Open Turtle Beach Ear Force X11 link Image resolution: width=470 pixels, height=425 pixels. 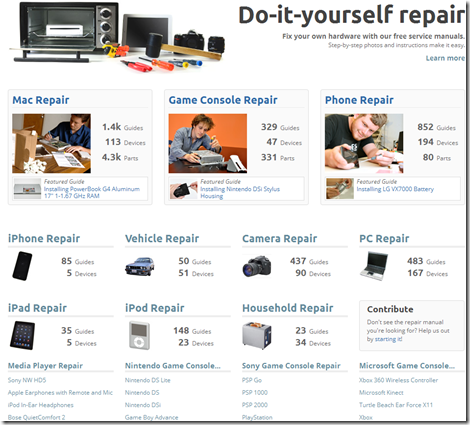[396, 405]
